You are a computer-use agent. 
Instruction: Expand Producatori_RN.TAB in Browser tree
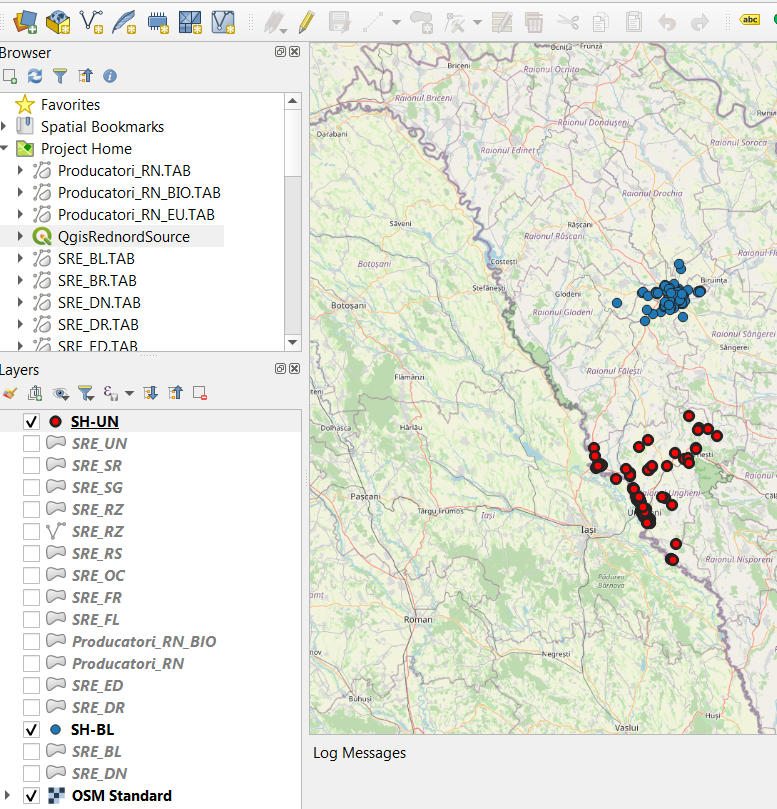click(21, 171)
